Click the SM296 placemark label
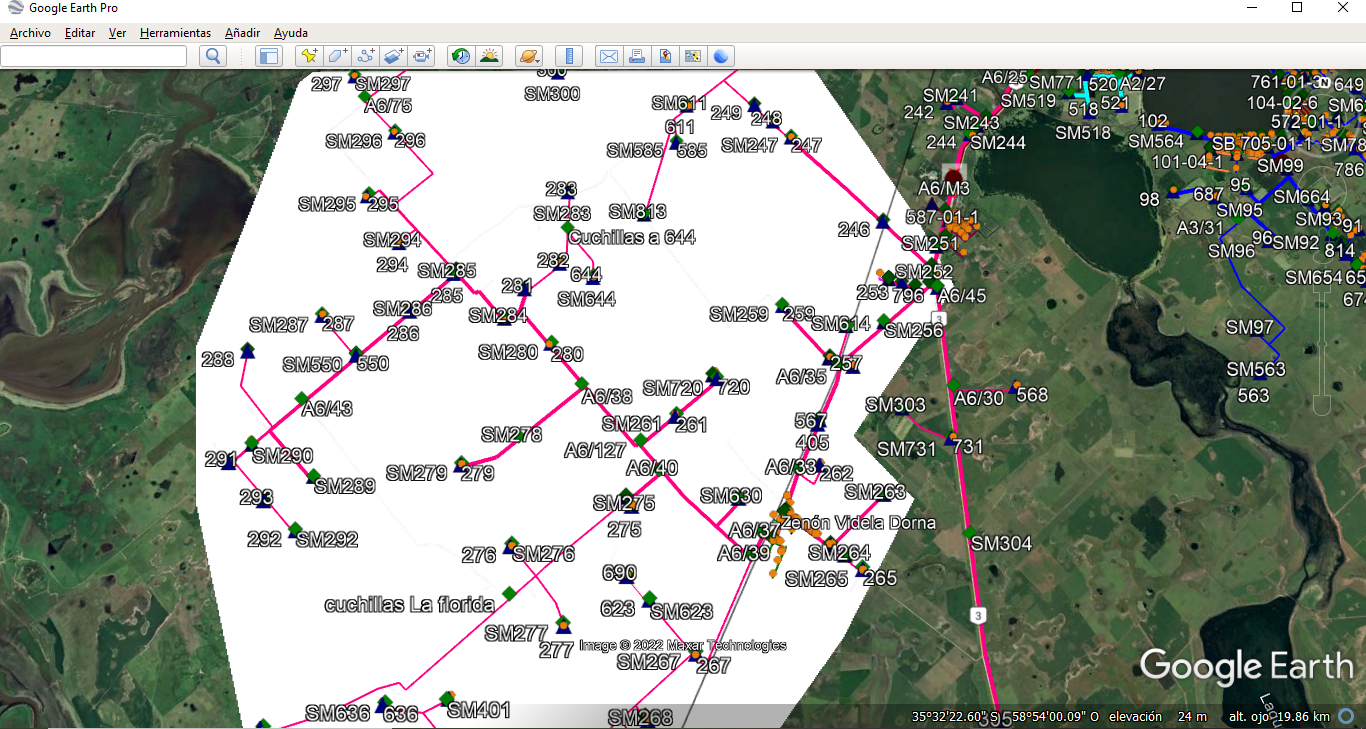This screenshot has width=1366, height=729. click(354, 141)
